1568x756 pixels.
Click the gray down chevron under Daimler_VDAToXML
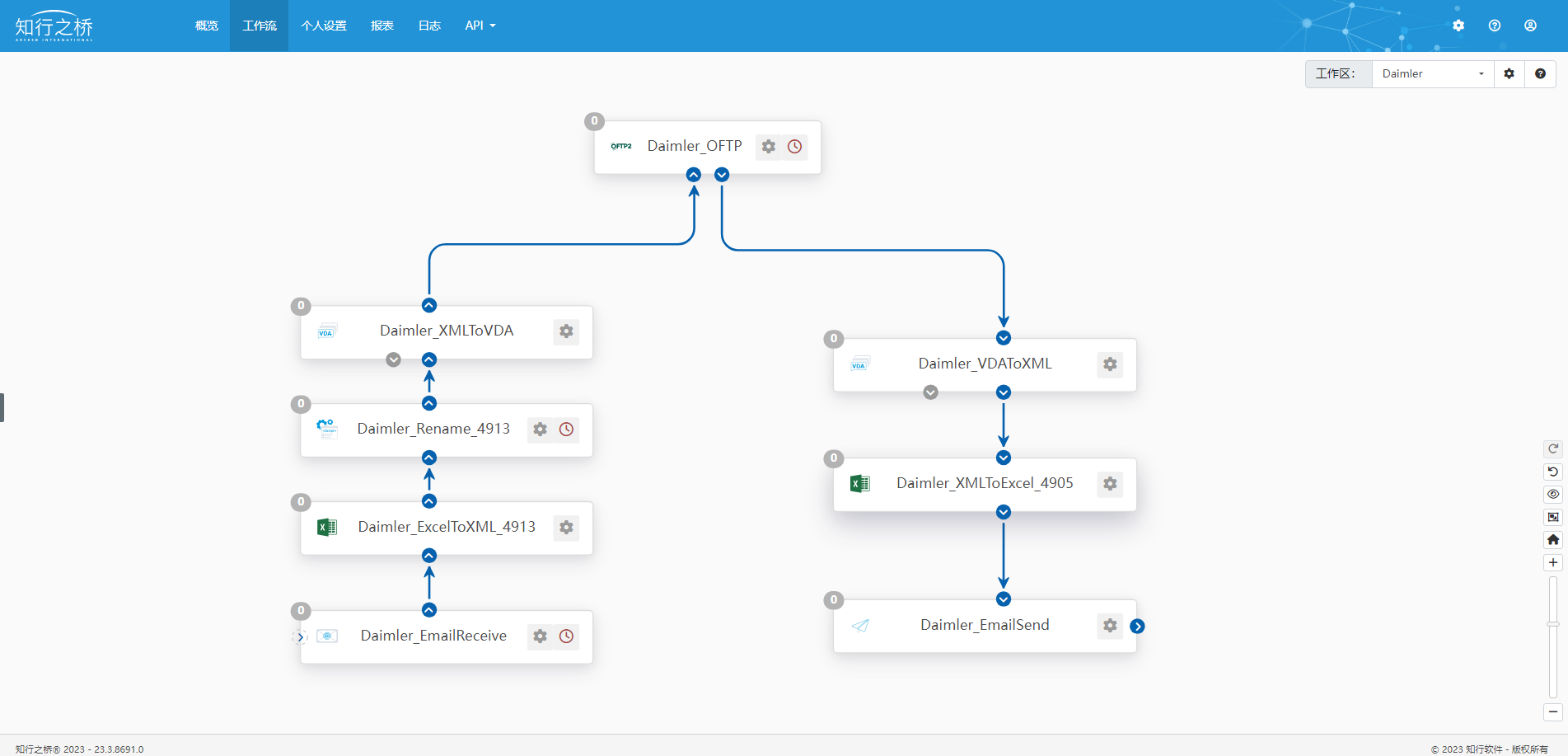[x=930, y=392]
